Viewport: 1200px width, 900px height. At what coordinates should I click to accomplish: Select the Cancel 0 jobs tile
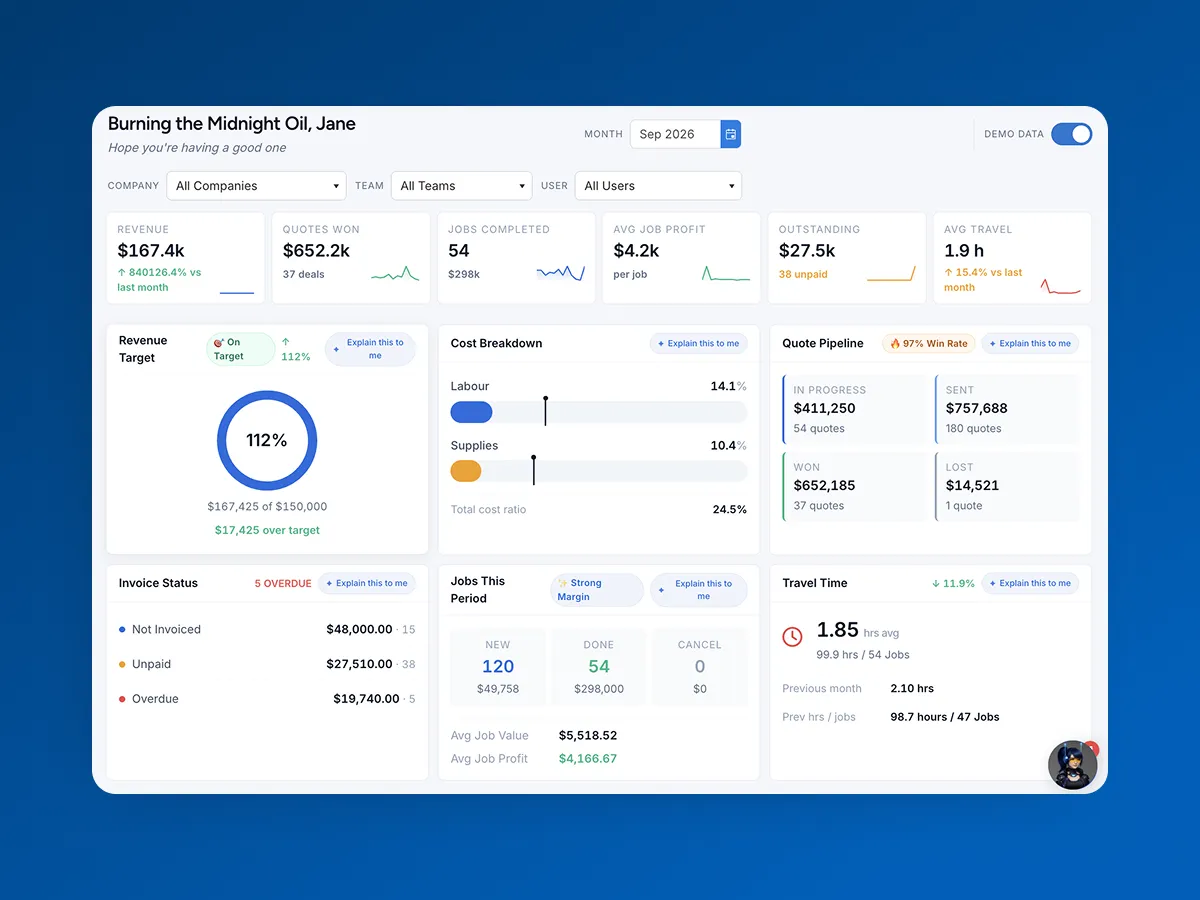(700, 667)
